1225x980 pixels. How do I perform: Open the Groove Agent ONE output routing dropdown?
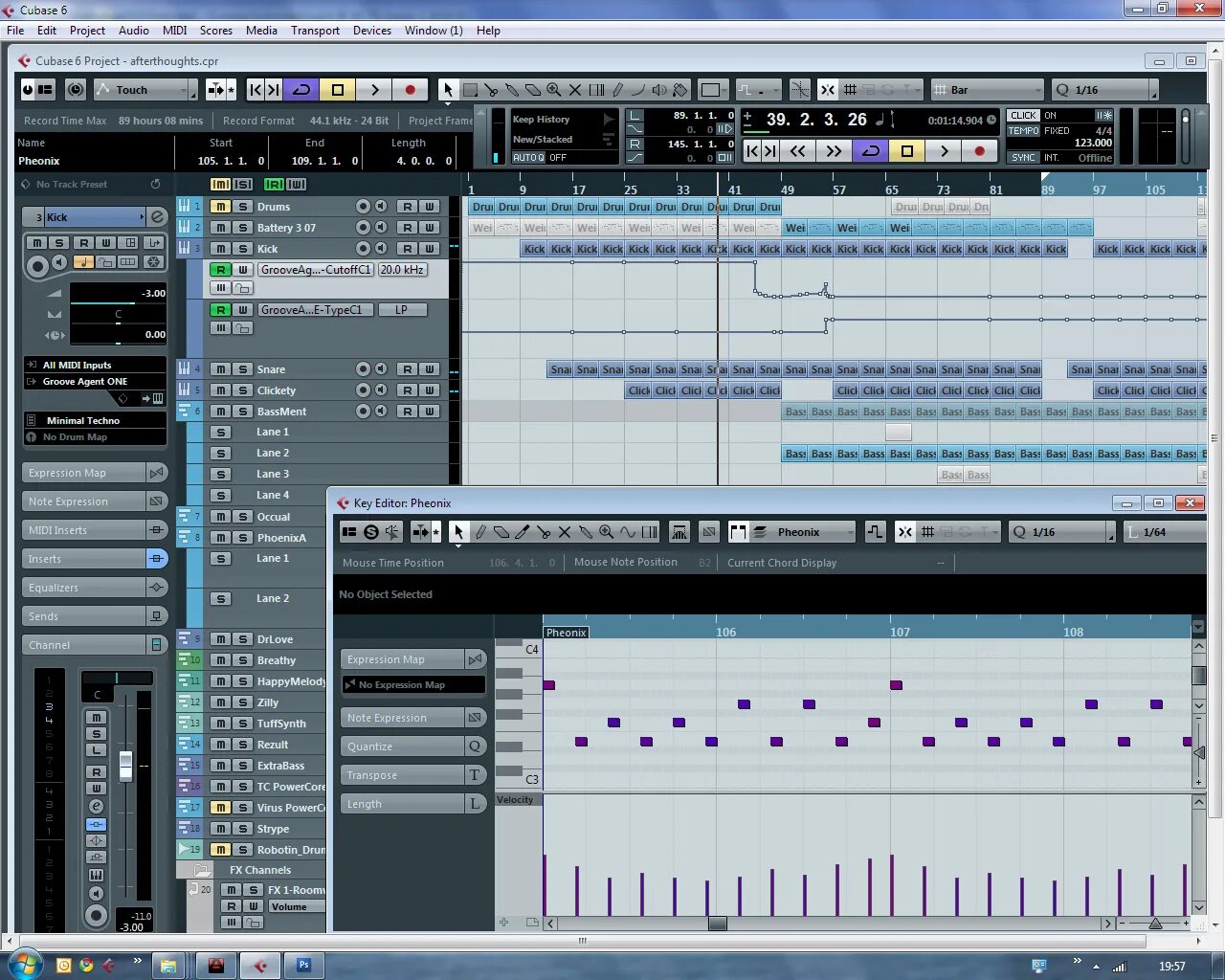95,381
